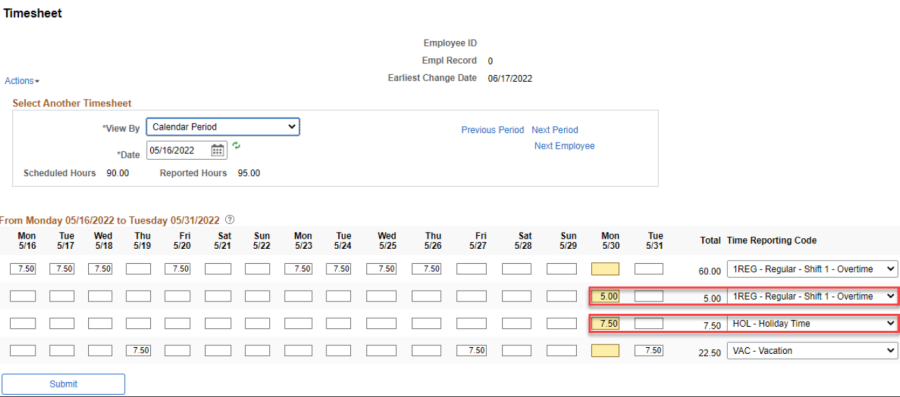Click the Timesheet page heading
The image size is (900, 397).
pyautogui.click(x=33, y=13)
